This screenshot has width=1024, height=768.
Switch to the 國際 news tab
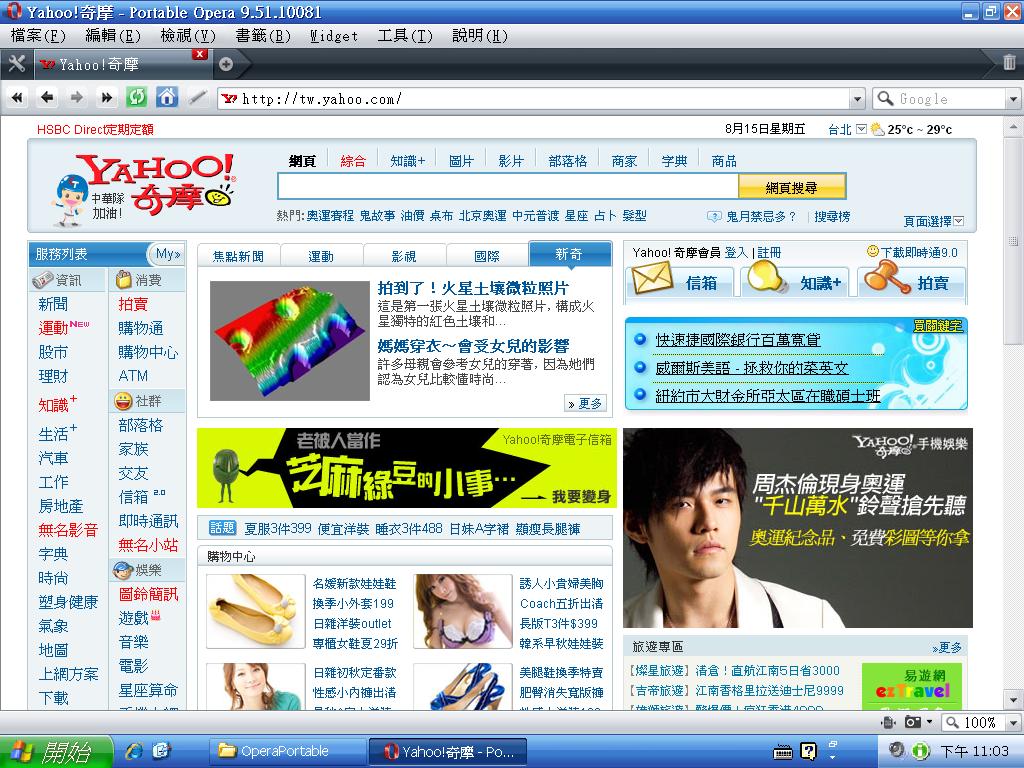click(486, 255)
